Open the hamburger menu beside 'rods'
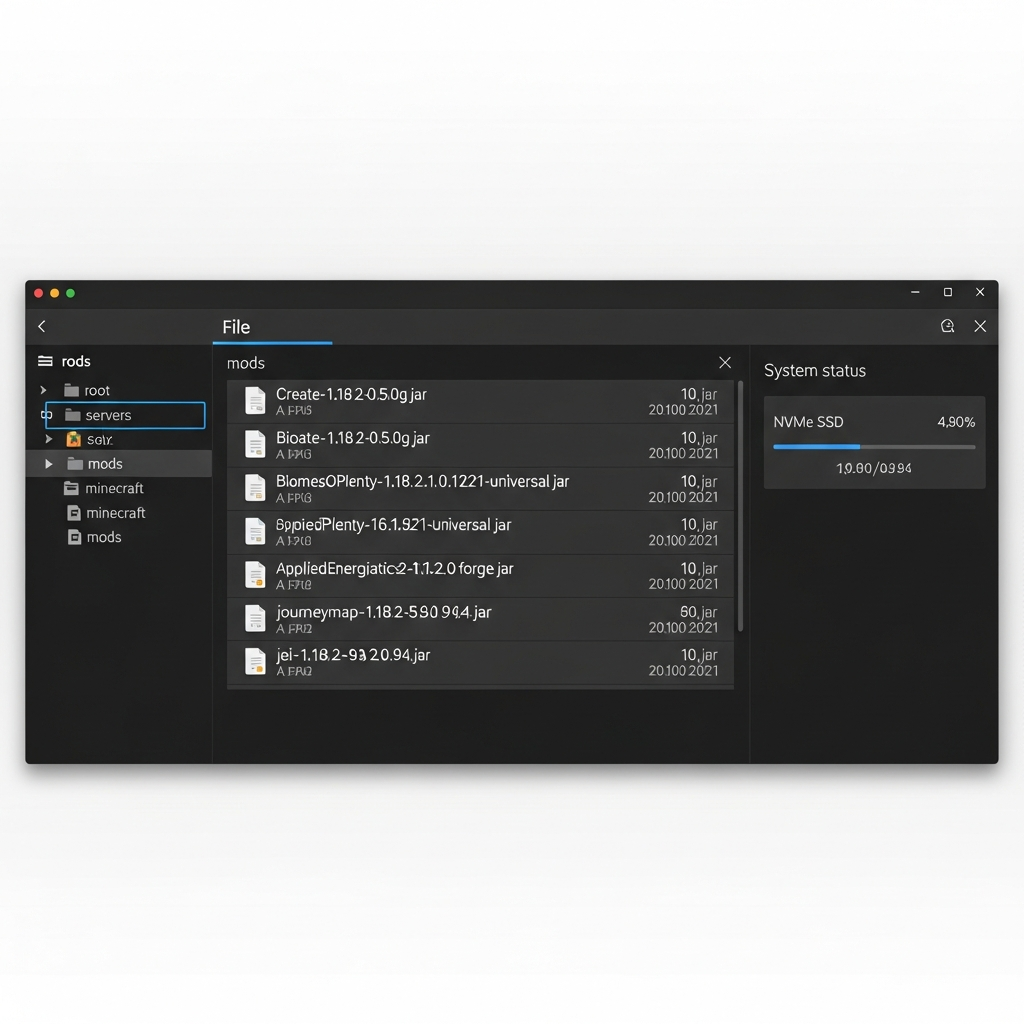This screenshot has width=1024, height=1024. 45,361
